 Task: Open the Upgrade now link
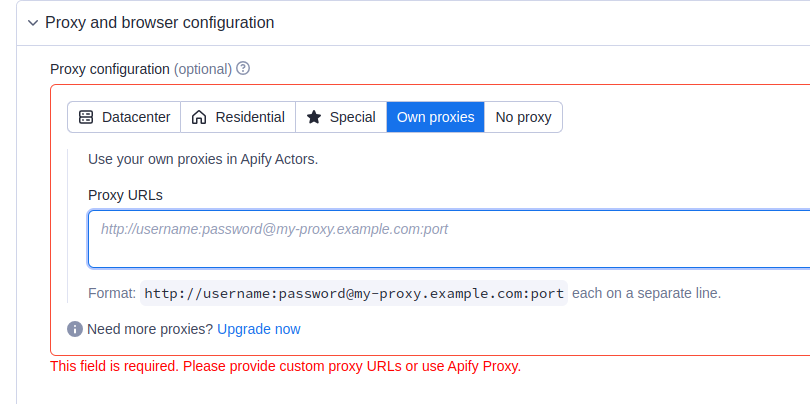(x=258, y=329)
